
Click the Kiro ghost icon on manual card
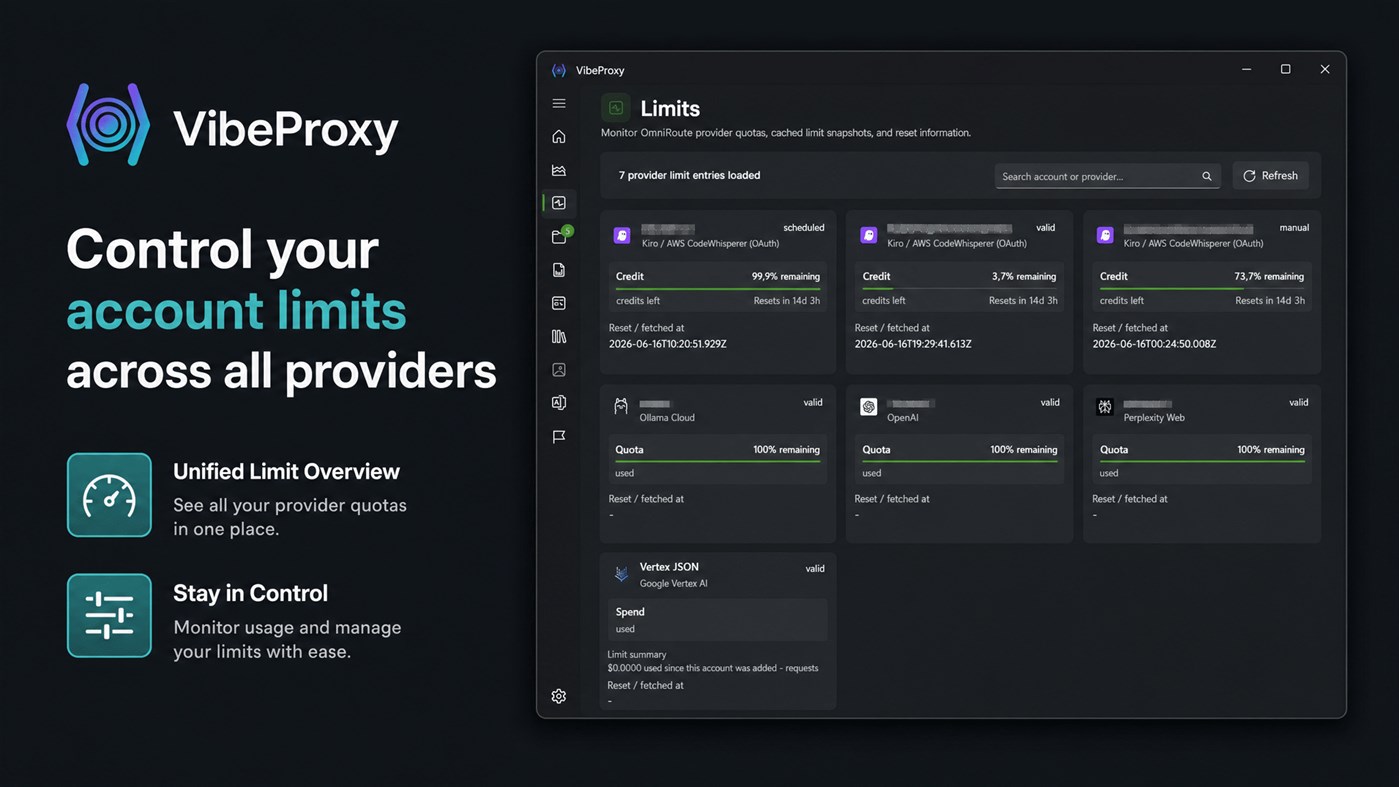[1105, 235]
